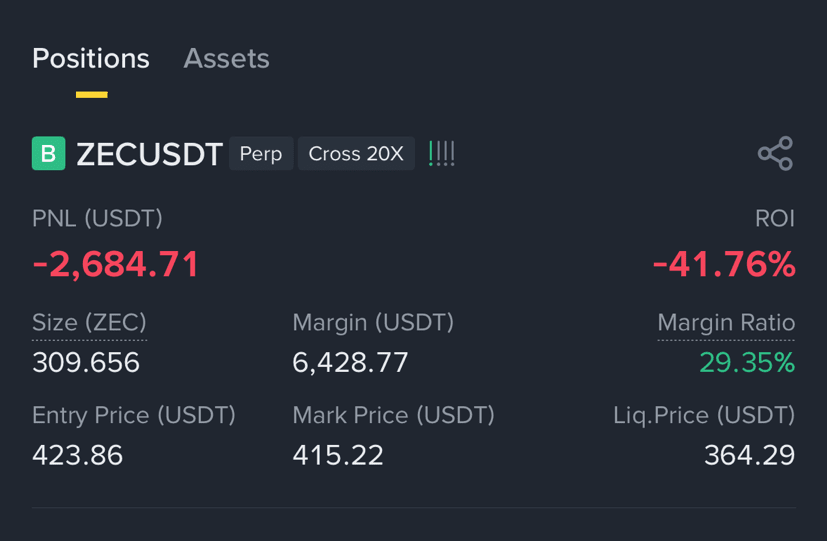Tap the Size (ZEC) label
The height and width of the screenshot is (541, 827).
(89, 323)
